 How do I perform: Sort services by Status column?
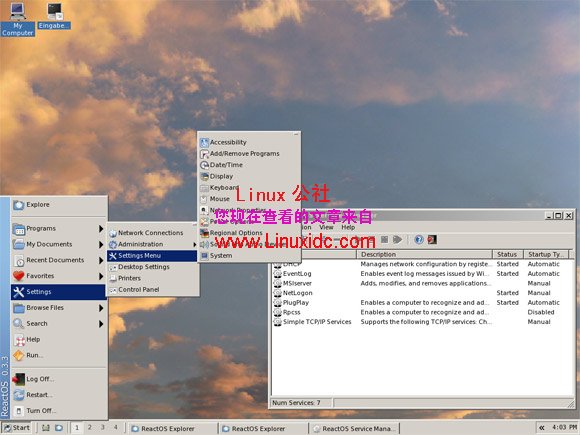(508, 254)
